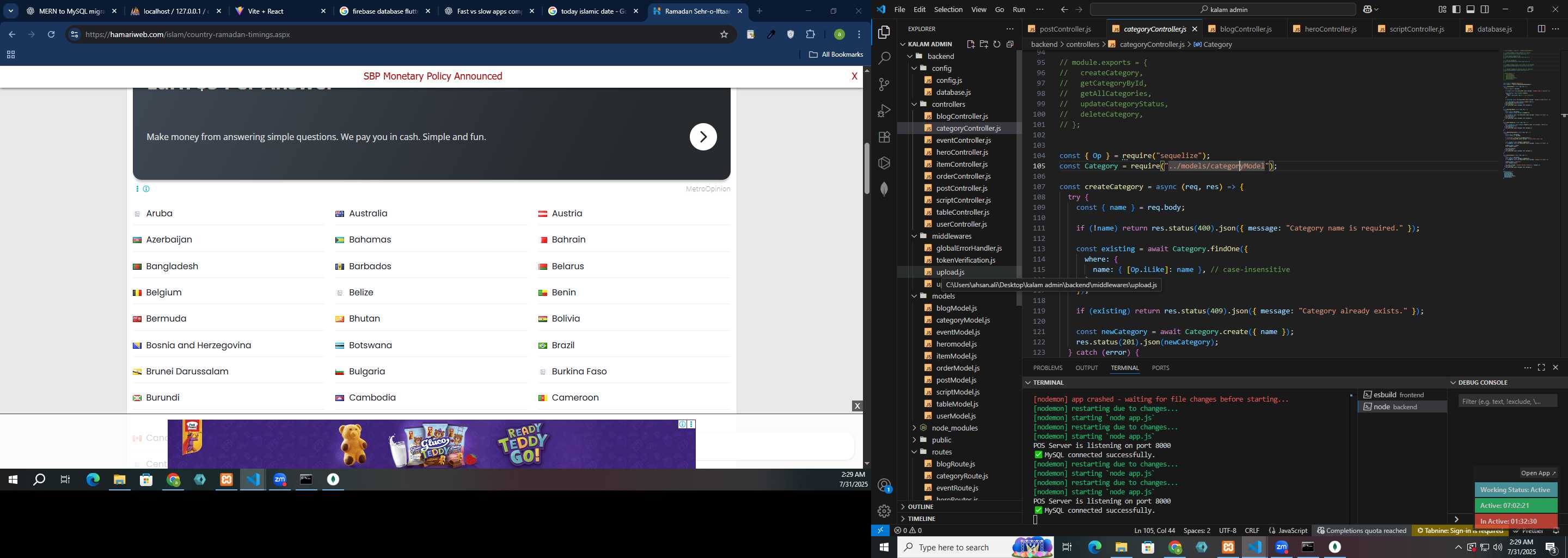Collapse the backend folder

point(959,56)
